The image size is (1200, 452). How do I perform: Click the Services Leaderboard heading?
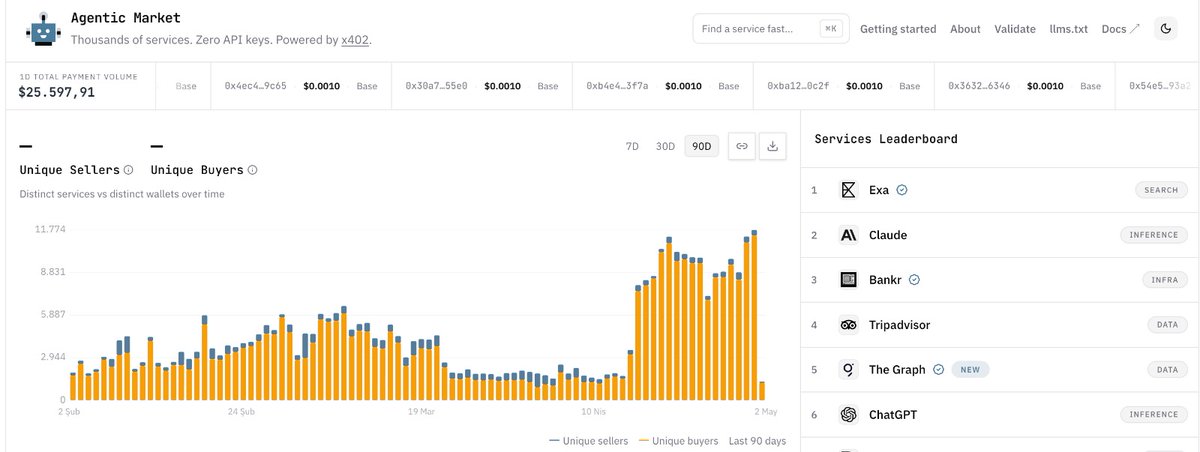pos(886,139)
